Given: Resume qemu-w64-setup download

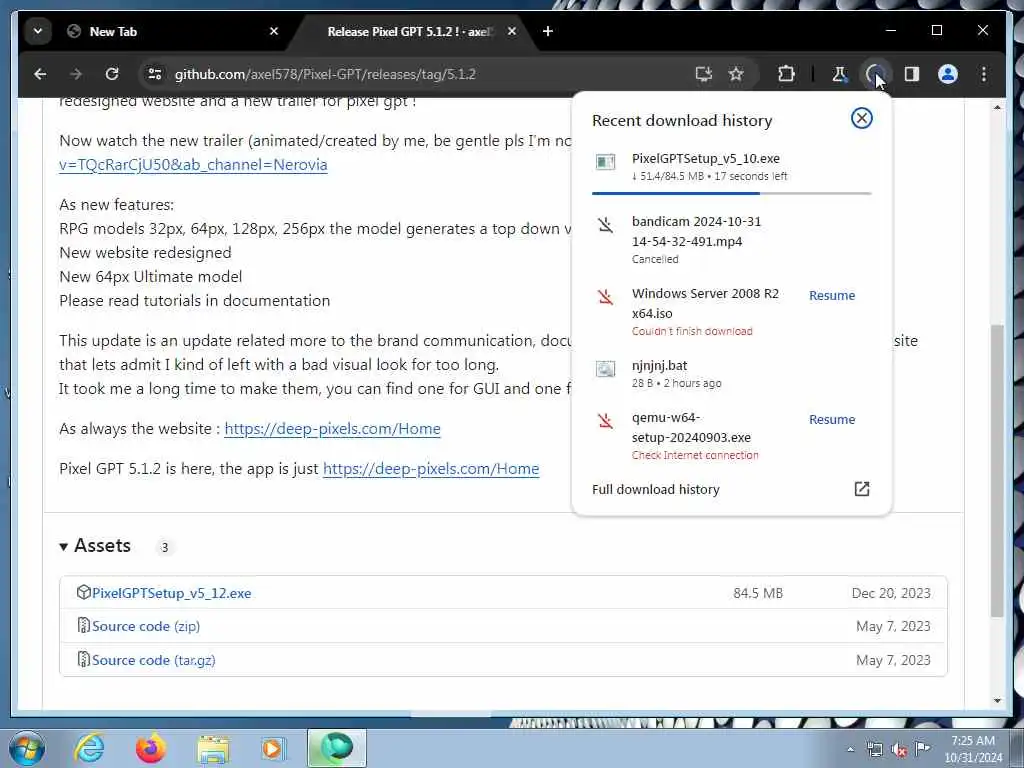Looking at the screenshot, I should [831, 419].
